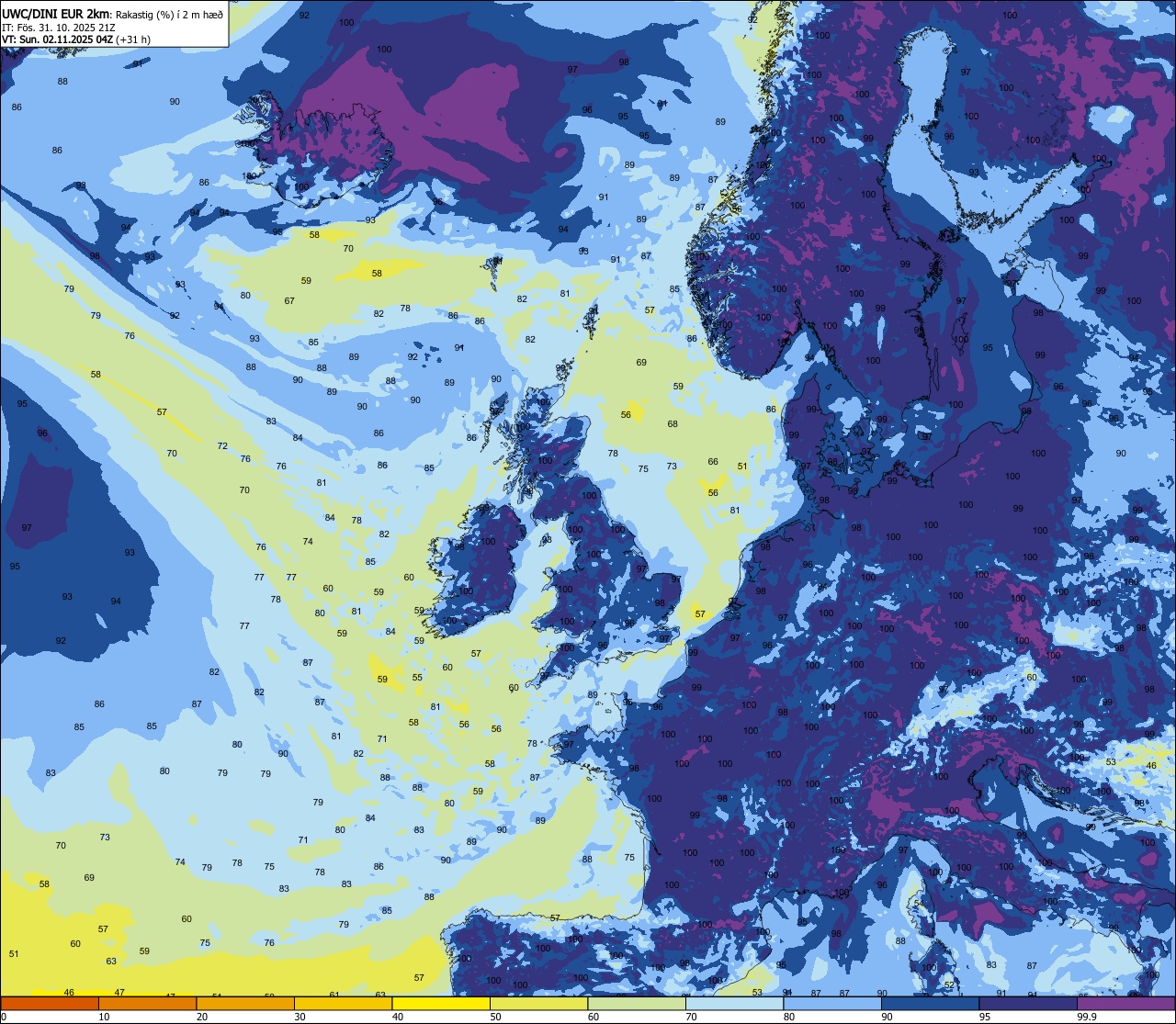Click the 70–80 pale blue legend swatch
The width and height of the screenshot is (1176, 1024).
[x=734, y=1003]
